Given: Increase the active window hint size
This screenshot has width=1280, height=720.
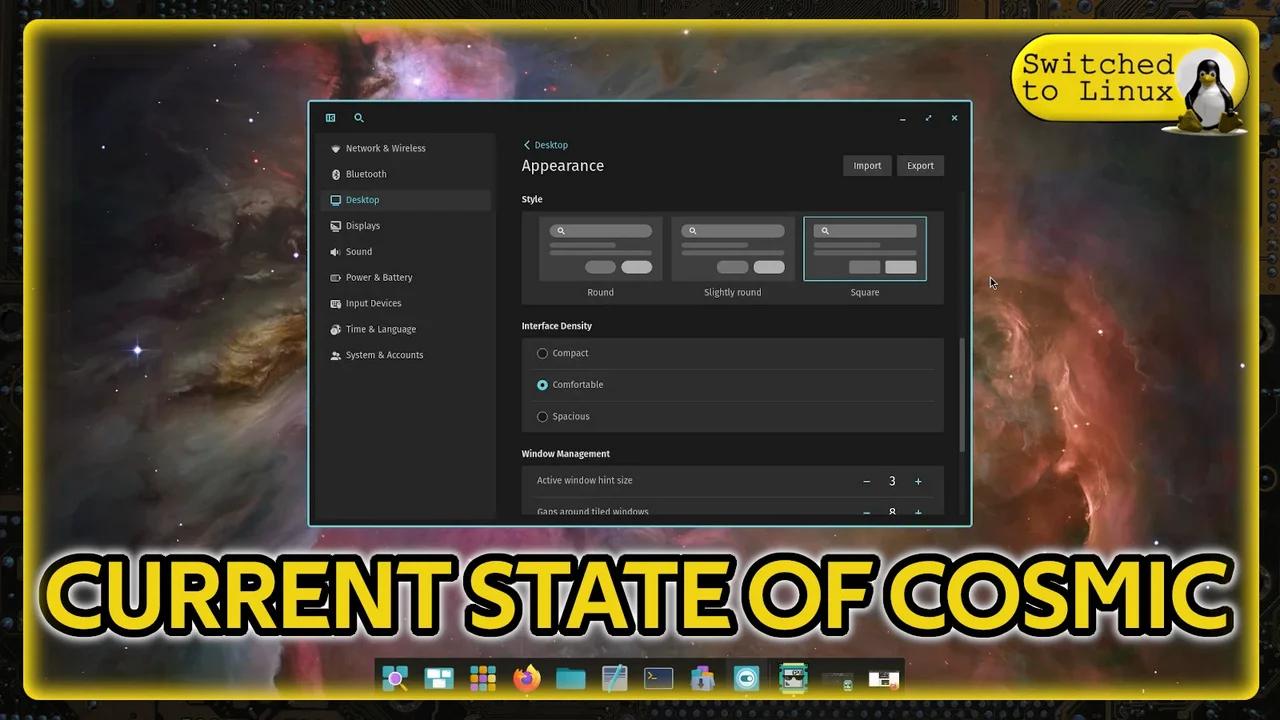Looking at the screenshot, I should [918, 481].
